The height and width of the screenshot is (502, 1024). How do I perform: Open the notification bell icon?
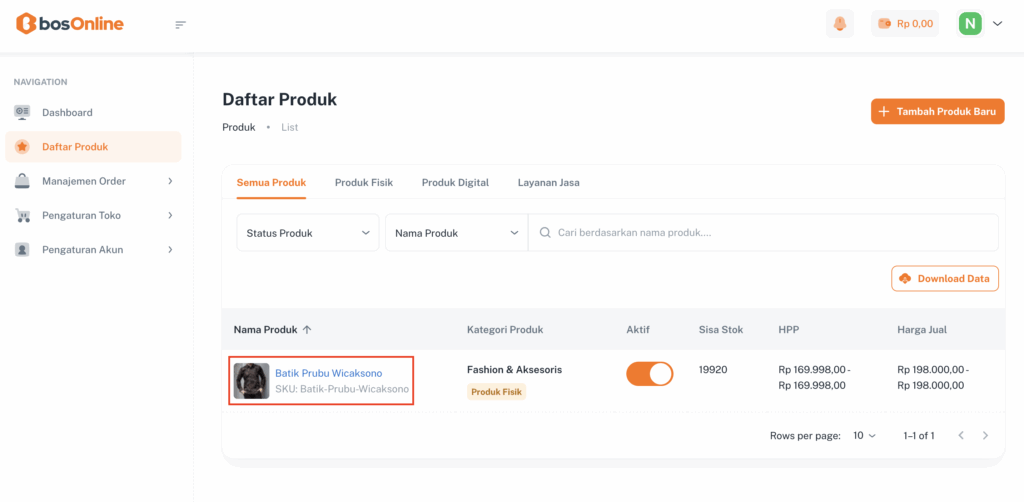pyautogui.click(x=840, y=24)
